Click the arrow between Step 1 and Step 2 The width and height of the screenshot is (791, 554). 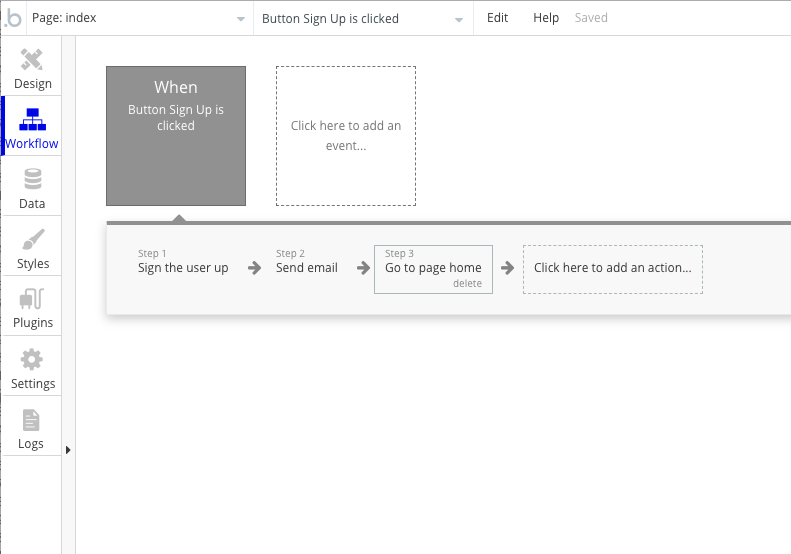pos(255,268)
